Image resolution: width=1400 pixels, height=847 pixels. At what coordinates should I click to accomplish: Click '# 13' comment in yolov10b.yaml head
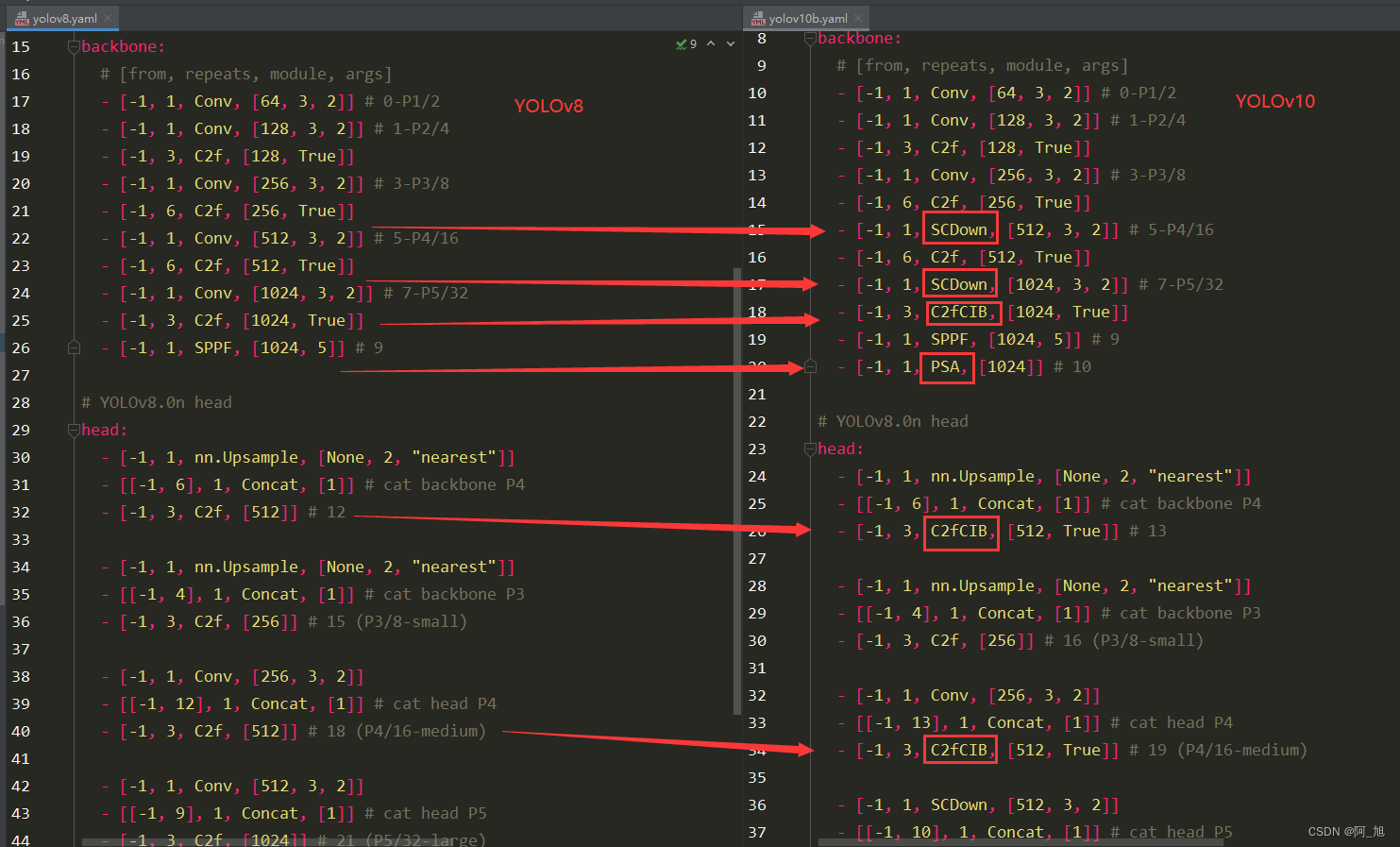point(1148,531)
